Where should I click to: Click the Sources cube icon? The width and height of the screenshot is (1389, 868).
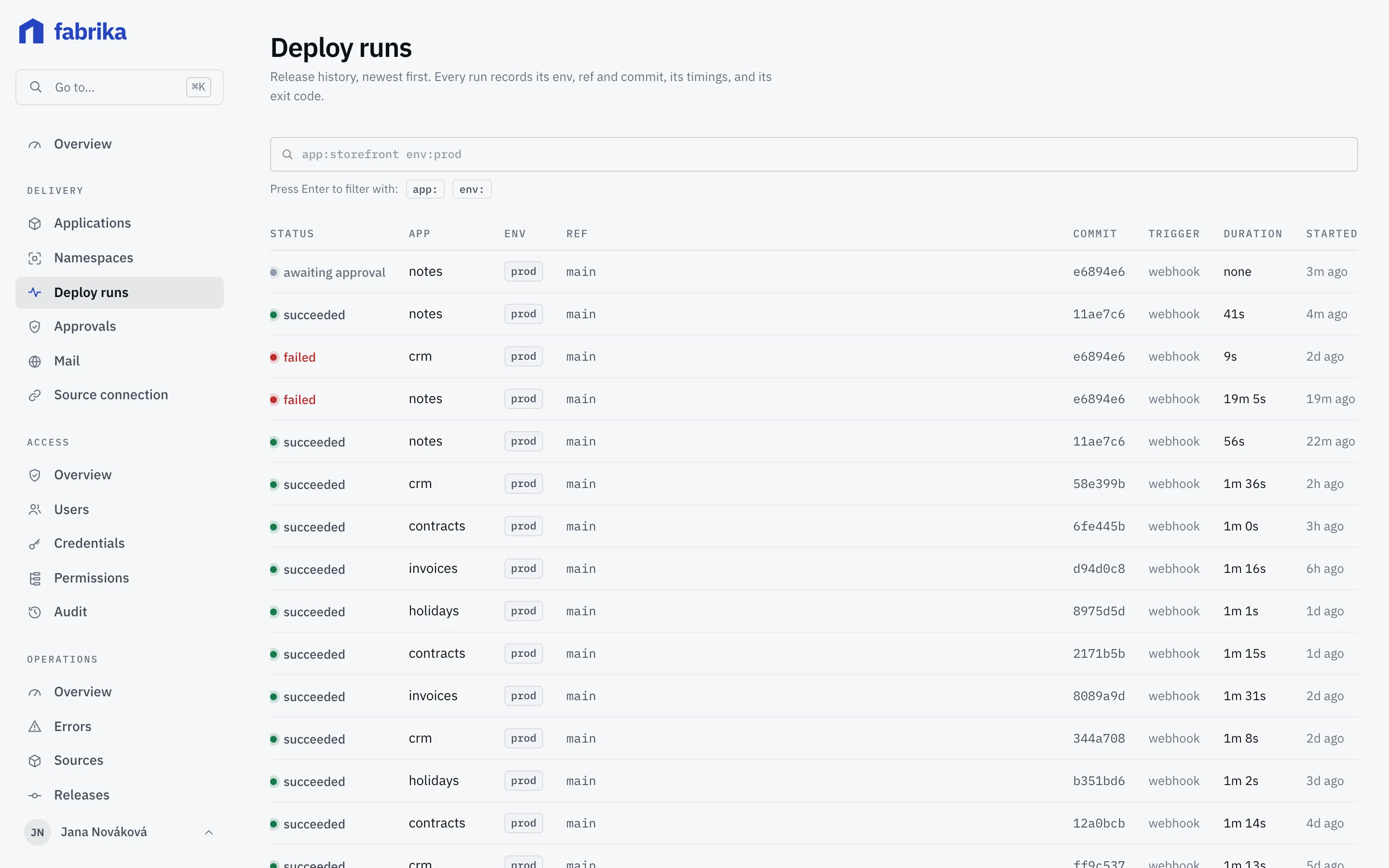pos(35,760)
